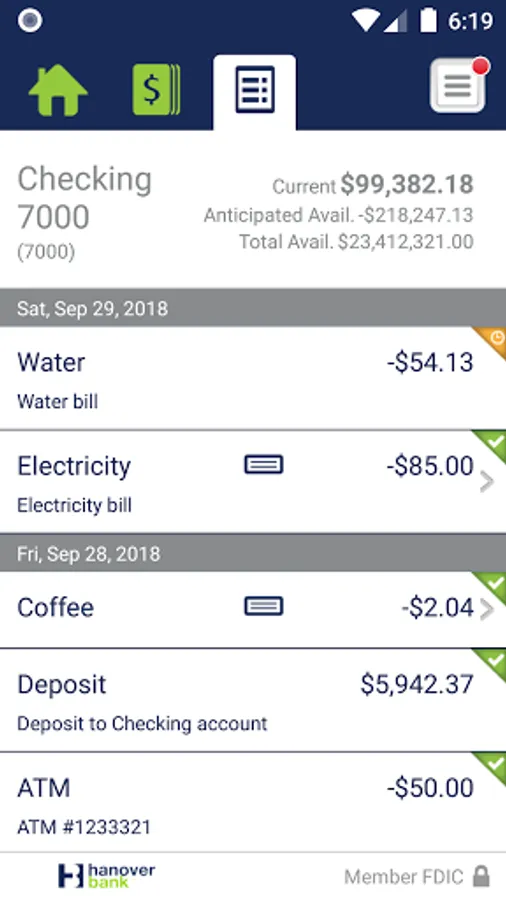Screen dimensions: 506x900
Task: Open the green home icon
Action: tap(58, 91)
